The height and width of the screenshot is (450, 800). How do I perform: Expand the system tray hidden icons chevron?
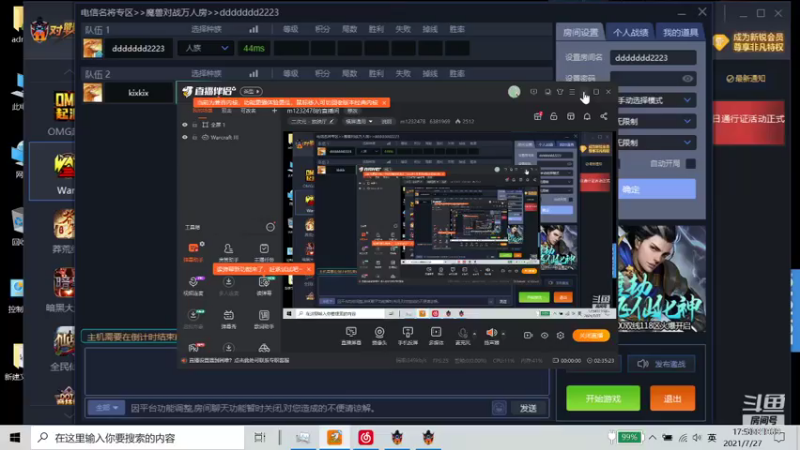click(x=652, y=437)
